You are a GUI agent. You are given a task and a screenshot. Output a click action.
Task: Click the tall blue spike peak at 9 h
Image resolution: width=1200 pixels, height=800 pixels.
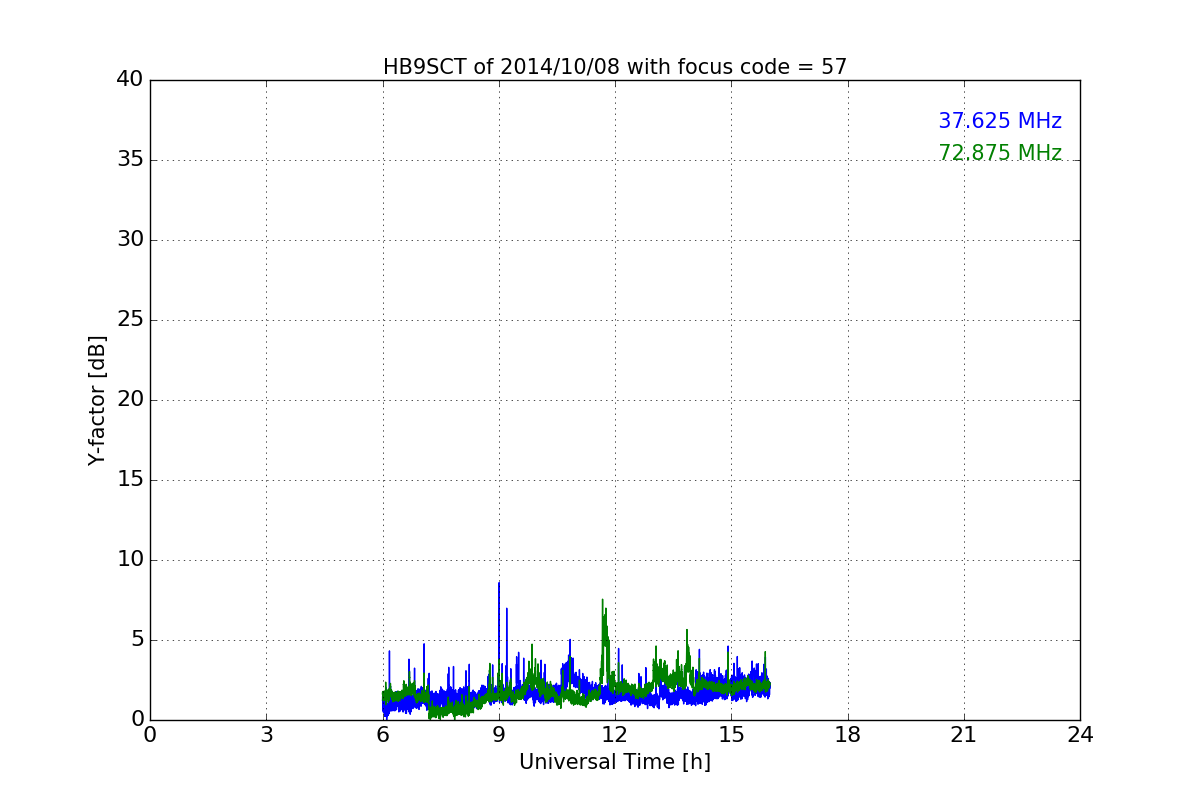click(x=499, y=584)
